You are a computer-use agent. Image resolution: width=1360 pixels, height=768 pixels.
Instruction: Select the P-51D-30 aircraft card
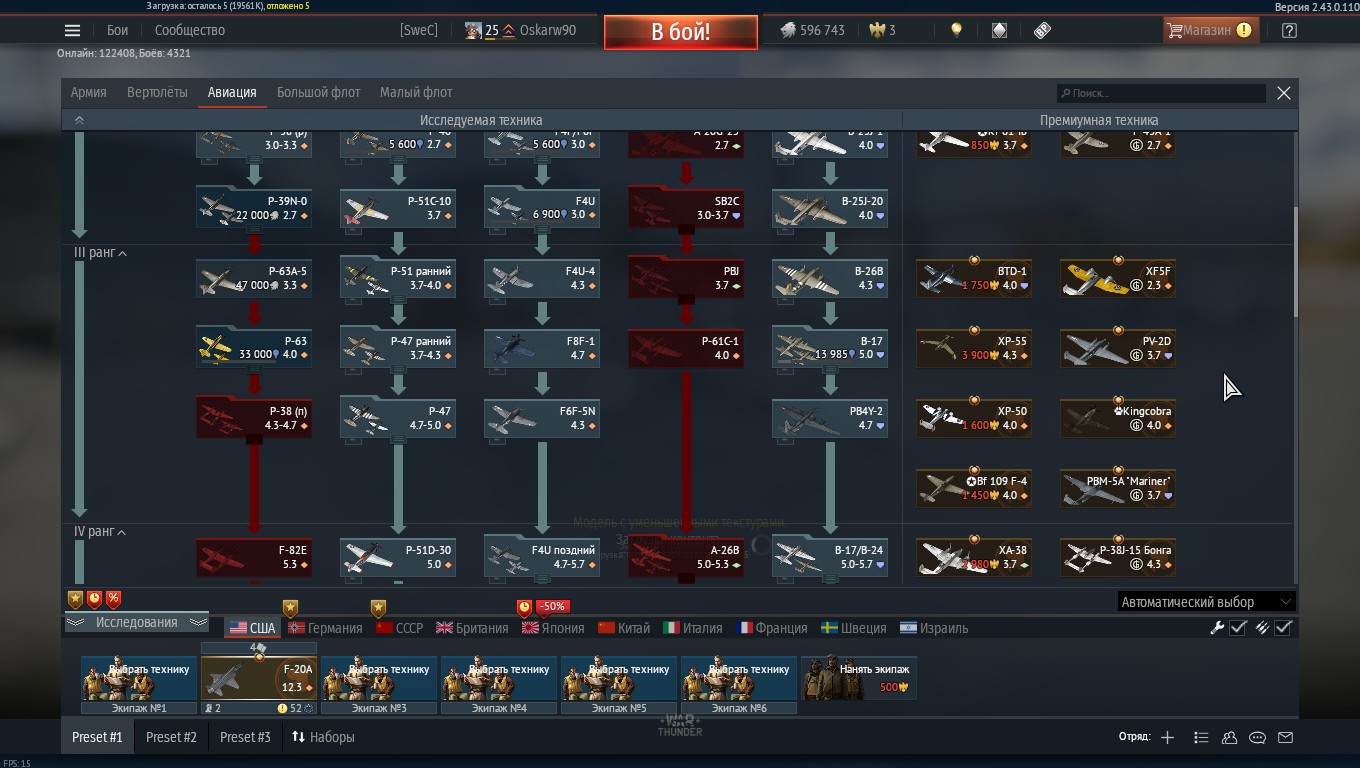click(x=398, y=557)
